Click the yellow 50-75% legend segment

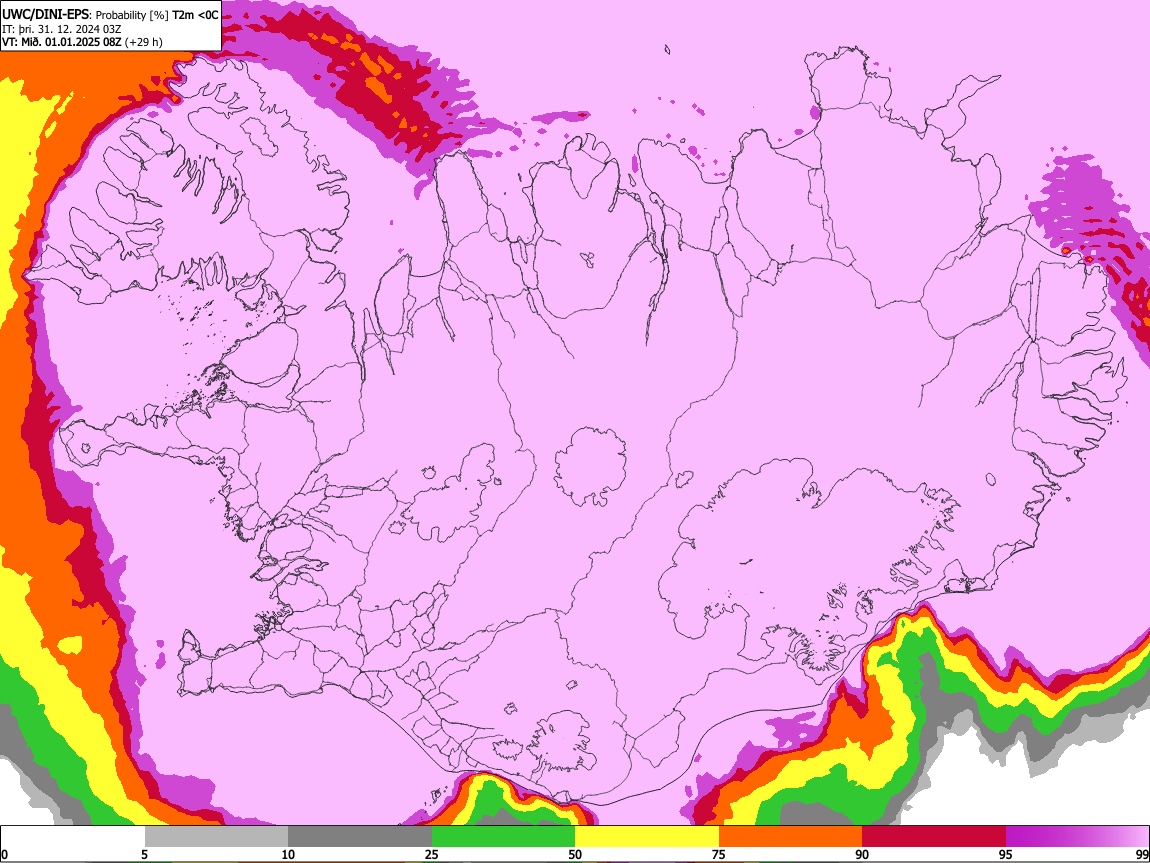tap(647, 836)
